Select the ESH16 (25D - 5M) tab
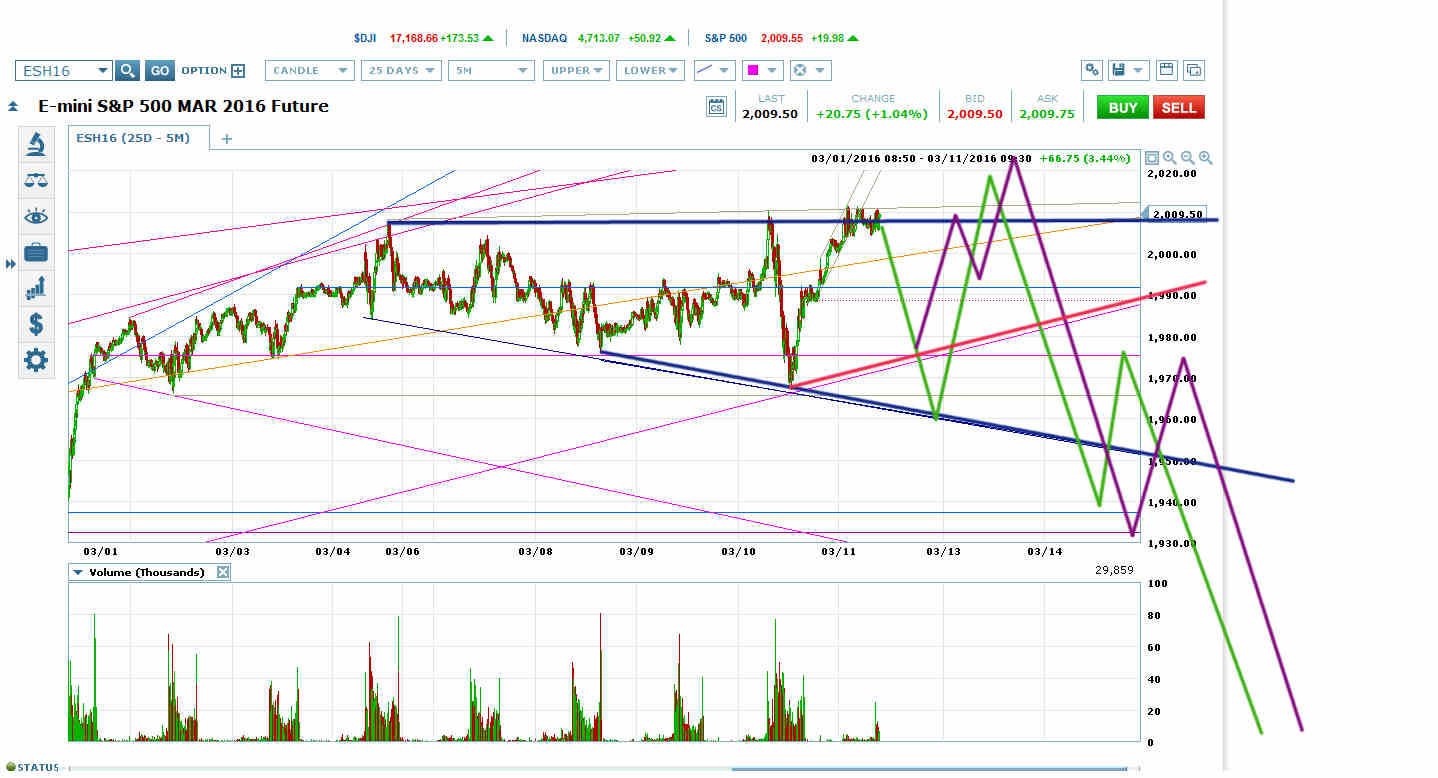The image size is (1438, 778). coord(138,138)
